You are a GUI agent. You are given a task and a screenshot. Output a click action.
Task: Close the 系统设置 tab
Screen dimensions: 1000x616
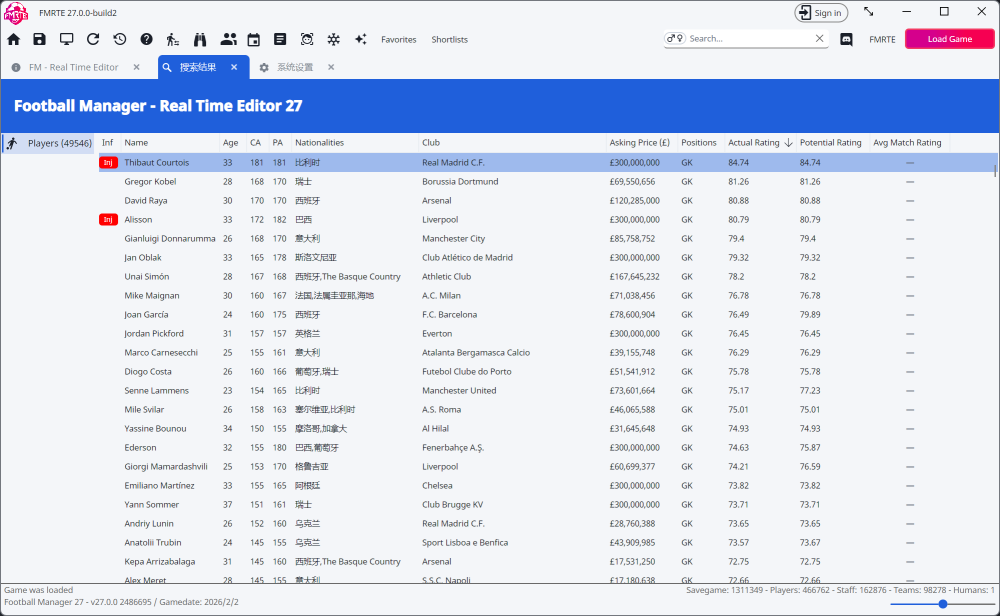tap(331, 67)
